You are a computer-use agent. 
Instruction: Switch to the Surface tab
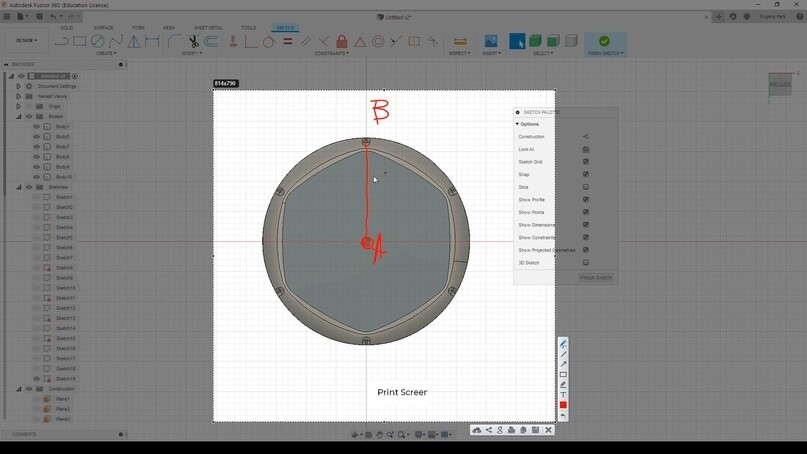tap(103, 28)
